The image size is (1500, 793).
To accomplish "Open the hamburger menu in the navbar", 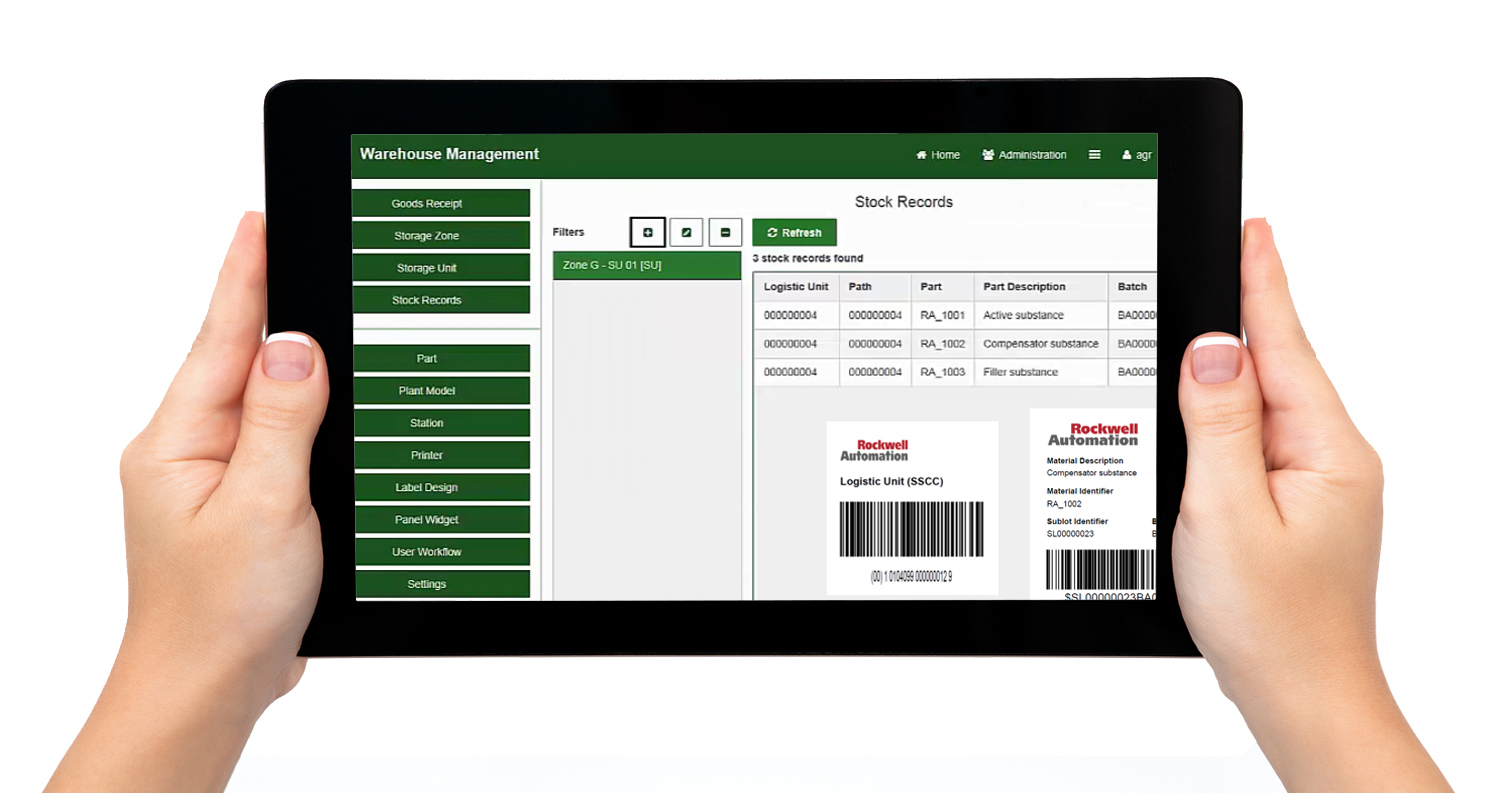I will click(x=1094, y=155).
